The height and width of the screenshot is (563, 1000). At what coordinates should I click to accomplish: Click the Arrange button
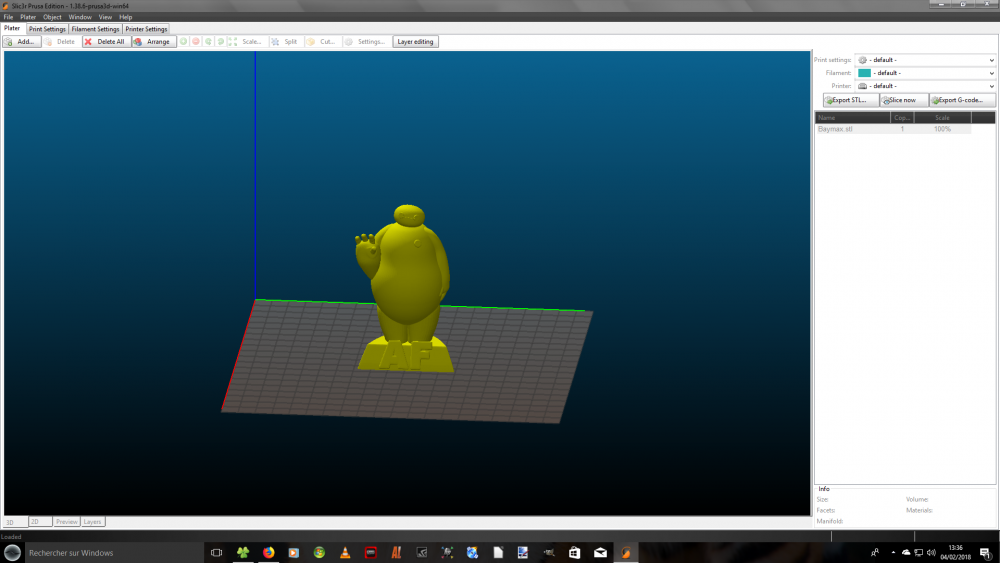pos(154,41)
